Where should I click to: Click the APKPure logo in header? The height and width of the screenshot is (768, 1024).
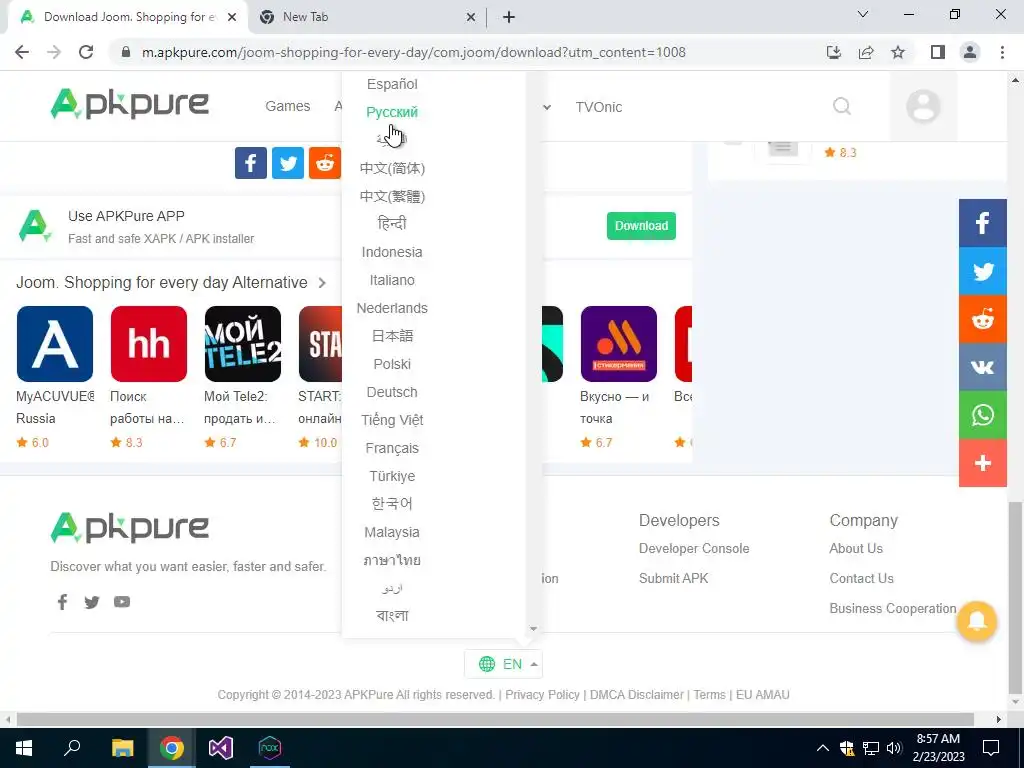click(129, 104)
